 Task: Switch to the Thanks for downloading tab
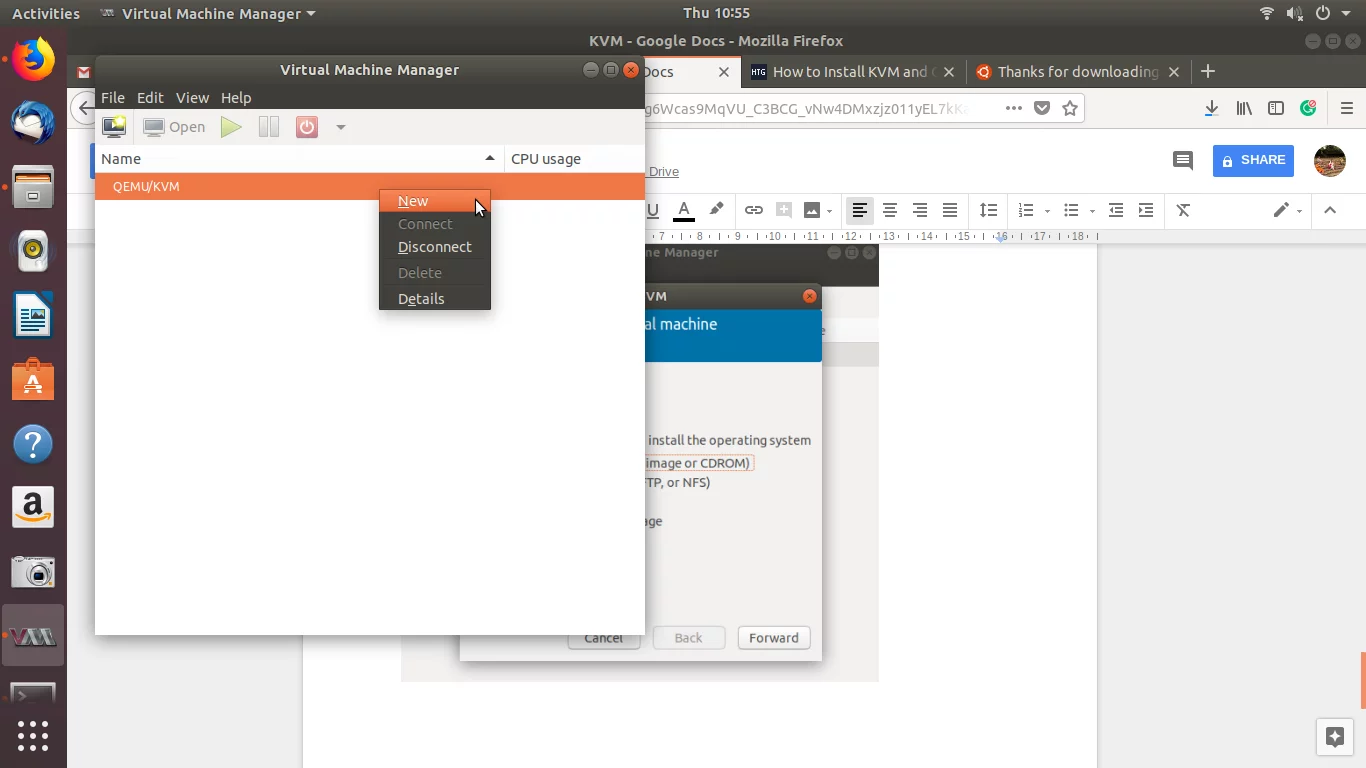[x=1078, y=71]
